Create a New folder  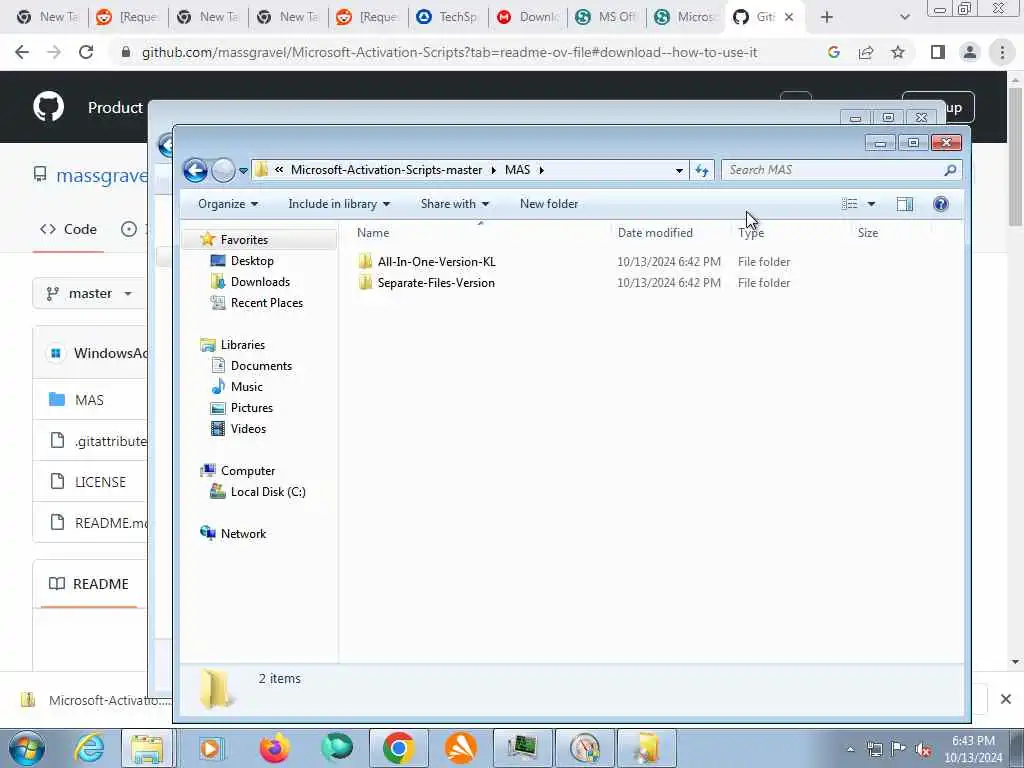pos(549,204)
